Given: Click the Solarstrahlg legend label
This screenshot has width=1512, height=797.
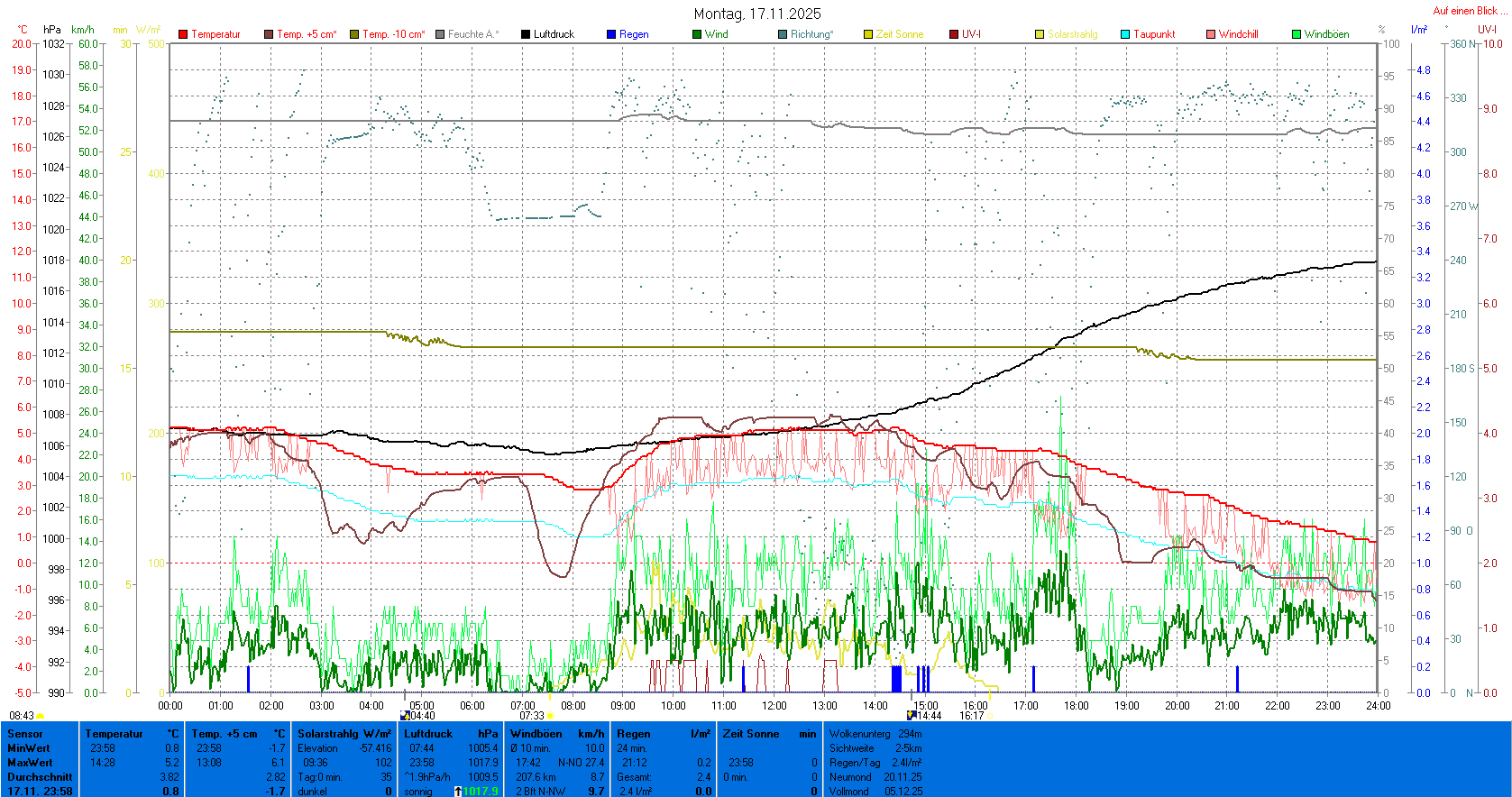Looking at the screenshot, I should 1072,34.
